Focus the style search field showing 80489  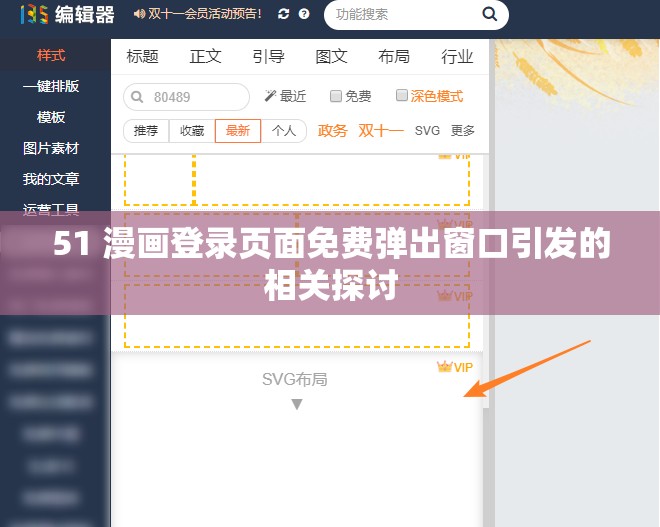(186, 97)
